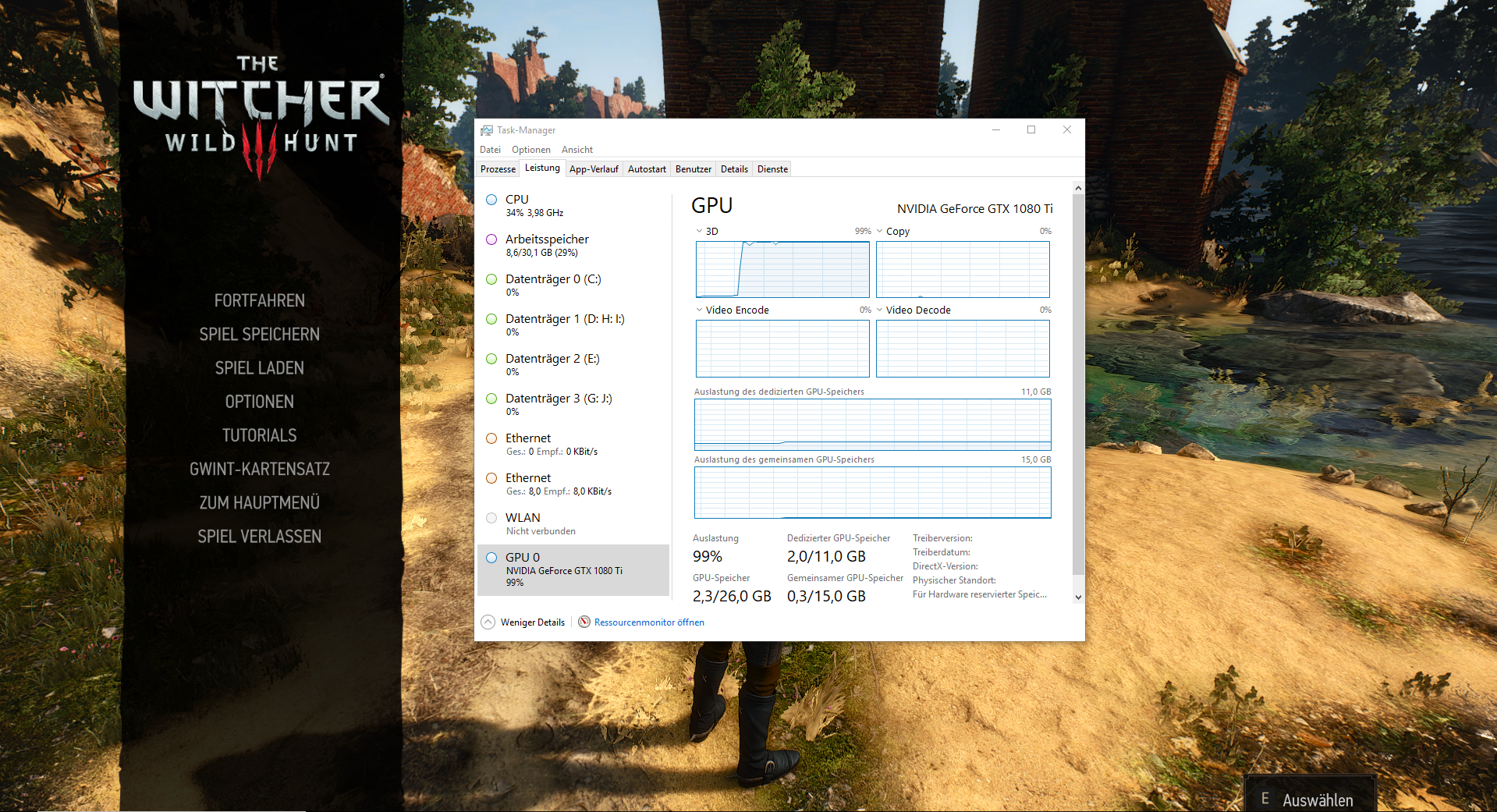Switch to the Dienste tab
The height and width of the screenshot is (812, 1497).
click(x=772, y=168)
